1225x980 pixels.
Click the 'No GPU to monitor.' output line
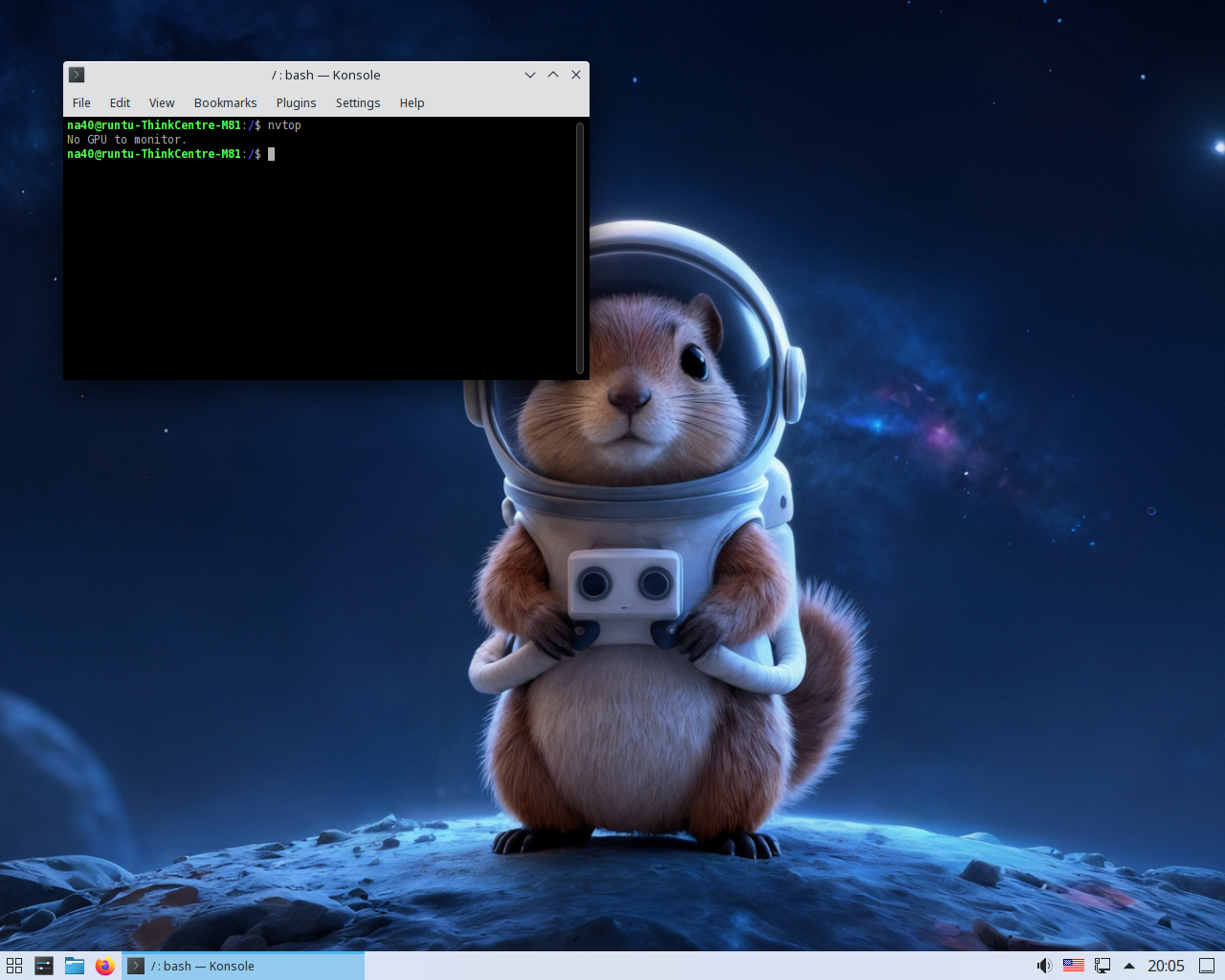coord(126,140)
